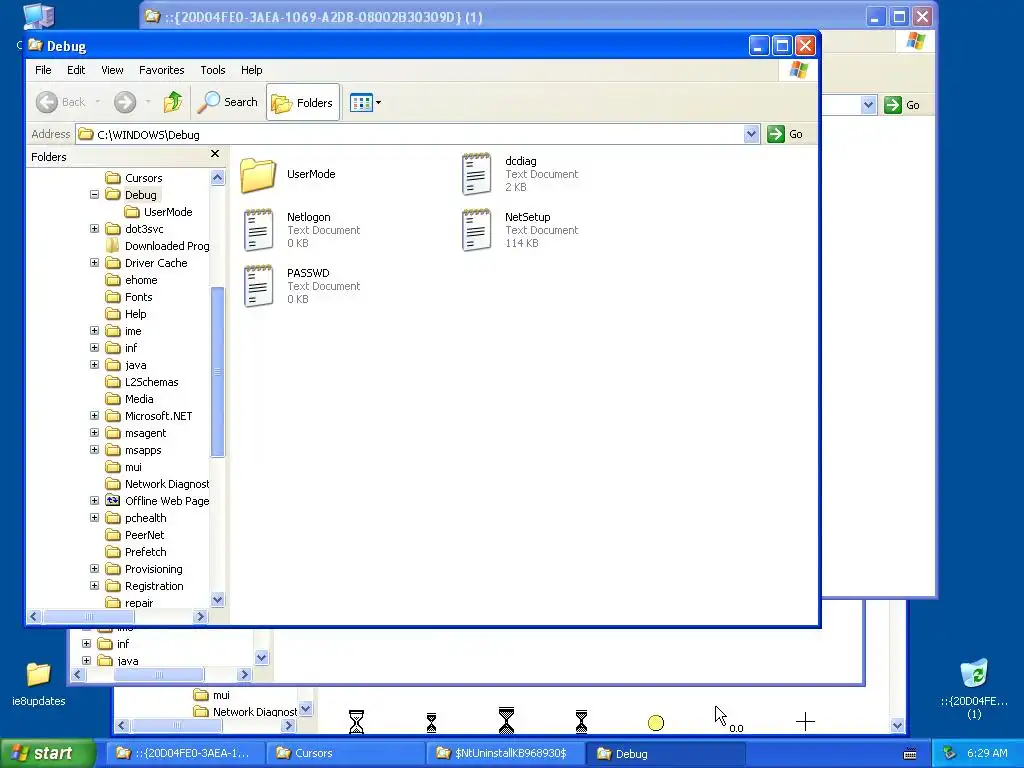This screenshot has height=768, width=1024.
Task: Switch to Debug taskbar button
Action: (x=664, y=753)
